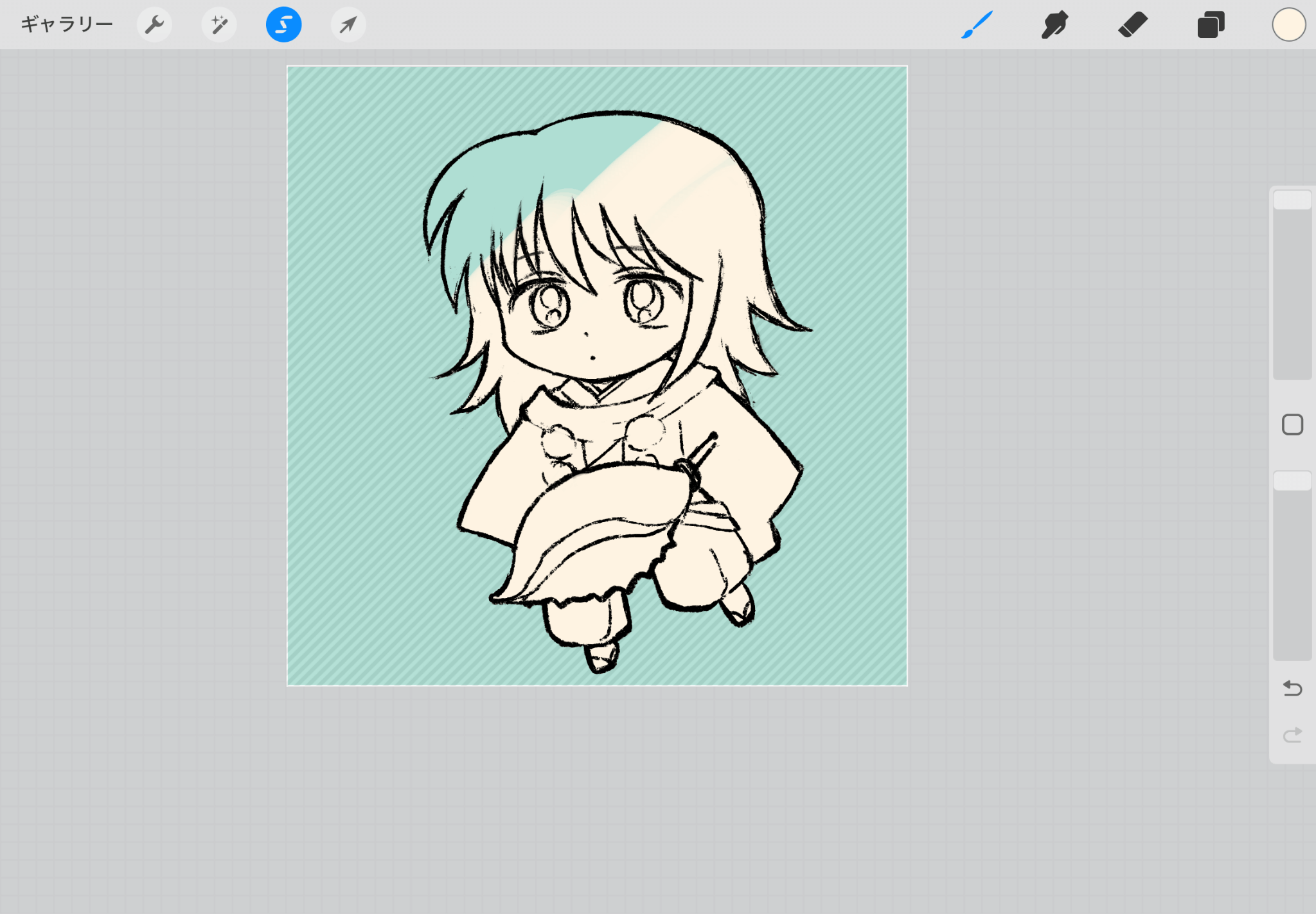Open the Layers panel
Screen dimensions: 1316x914
(x=1211, y=25)
